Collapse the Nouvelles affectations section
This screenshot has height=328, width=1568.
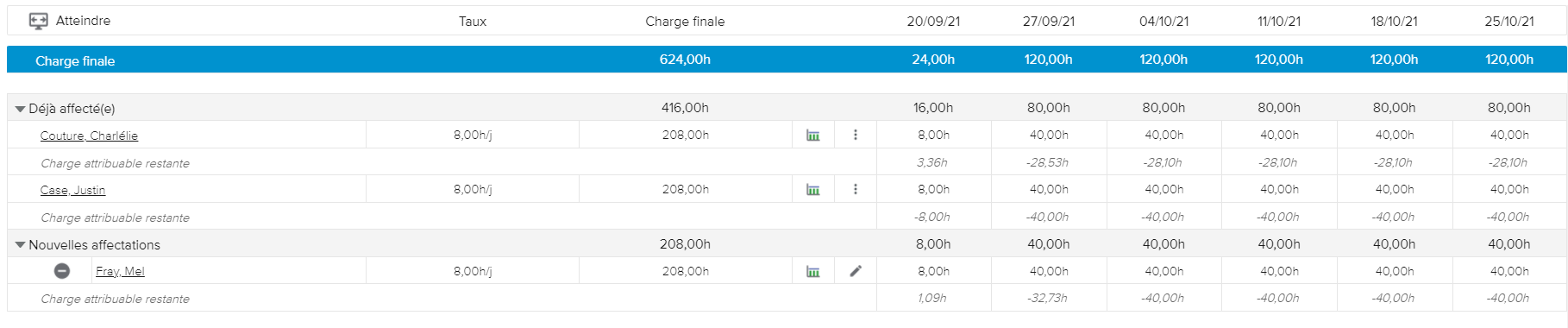[x=20, y=245]
